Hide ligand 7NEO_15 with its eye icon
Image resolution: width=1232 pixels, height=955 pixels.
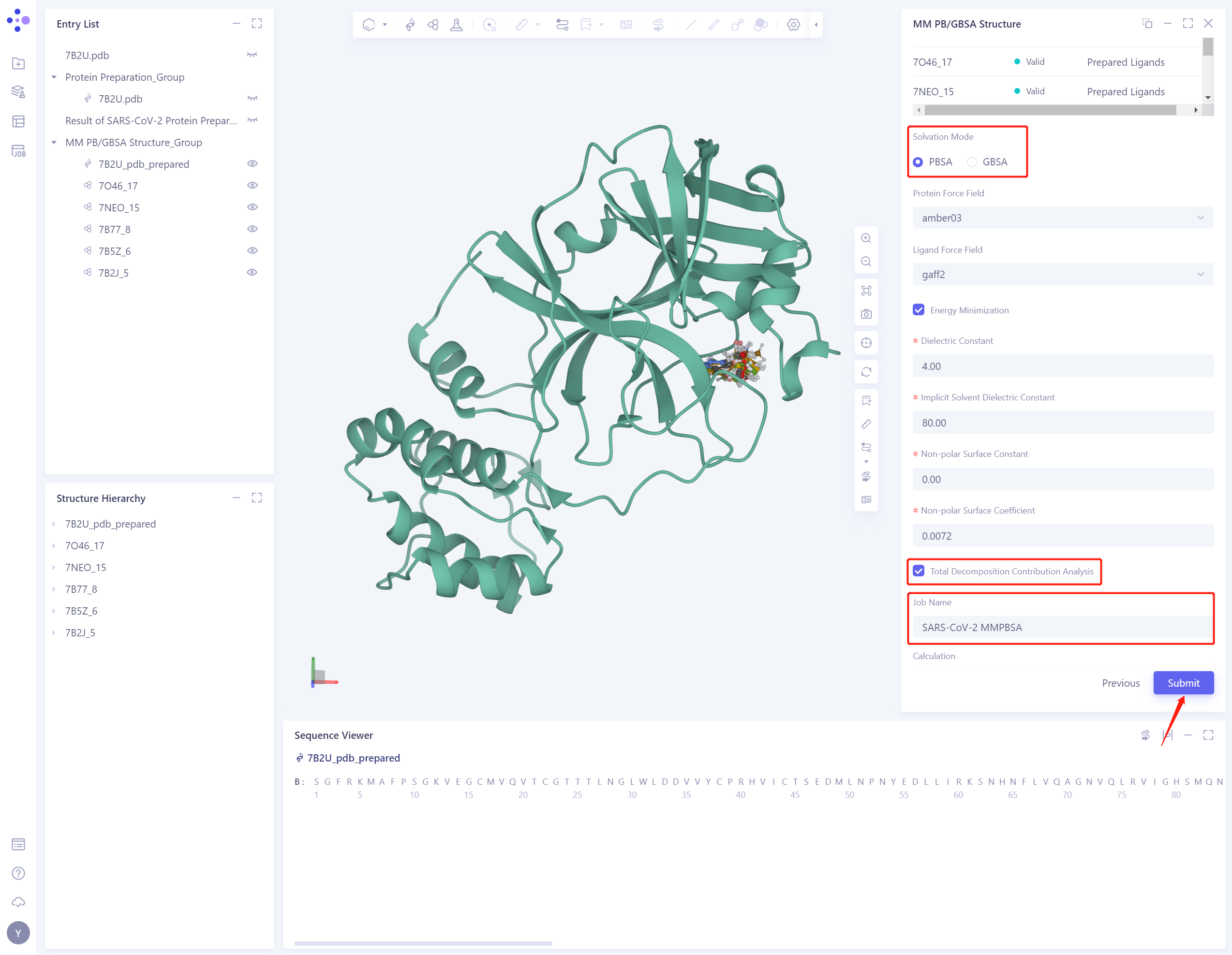point(252,207)
